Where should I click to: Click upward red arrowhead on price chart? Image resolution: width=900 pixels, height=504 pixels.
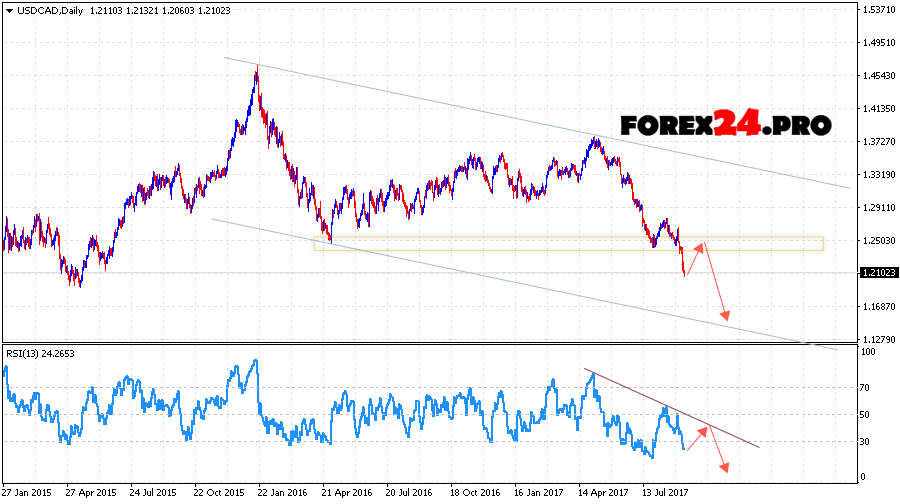pyautogui.click(x=701, y=245)
